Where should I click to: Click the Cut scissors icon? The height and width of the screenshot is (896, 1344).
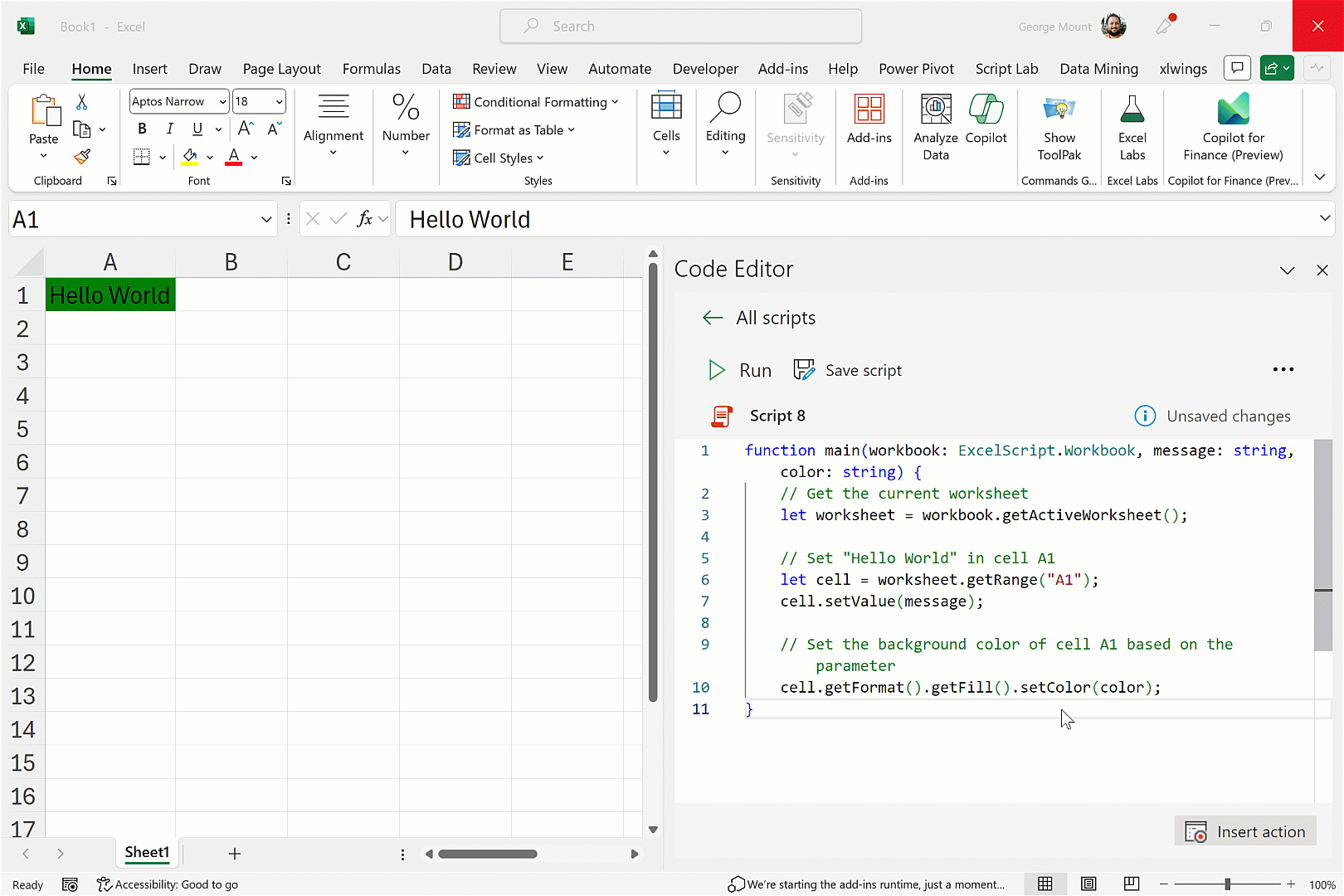[x=81, y=102]
